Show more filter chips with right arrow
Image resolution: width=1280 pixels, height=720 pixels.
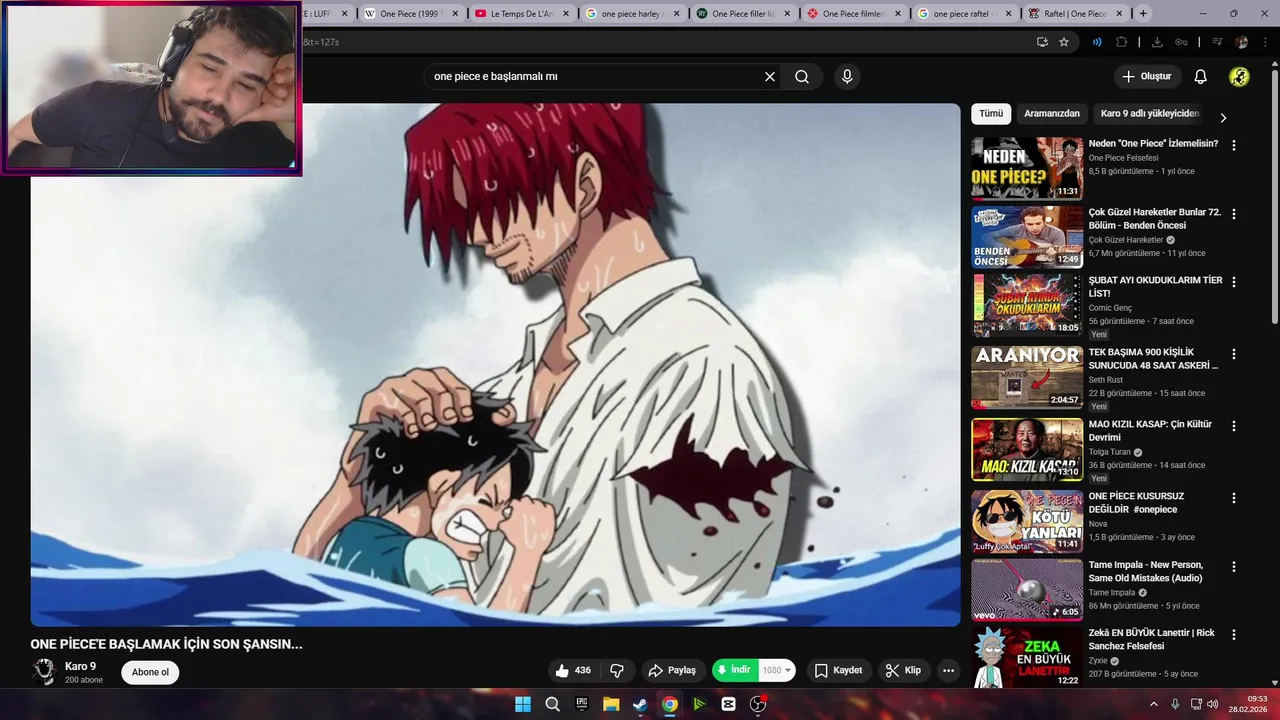click(x=1223, y=117)
